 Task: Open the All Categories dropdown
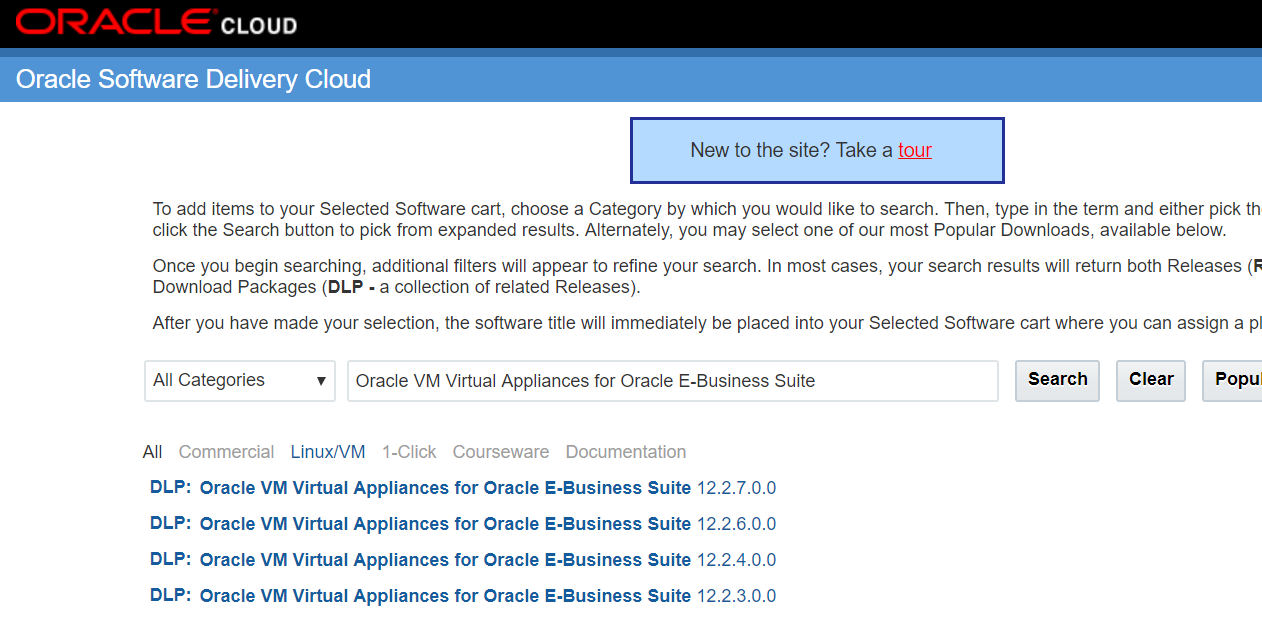click(240, 381)
